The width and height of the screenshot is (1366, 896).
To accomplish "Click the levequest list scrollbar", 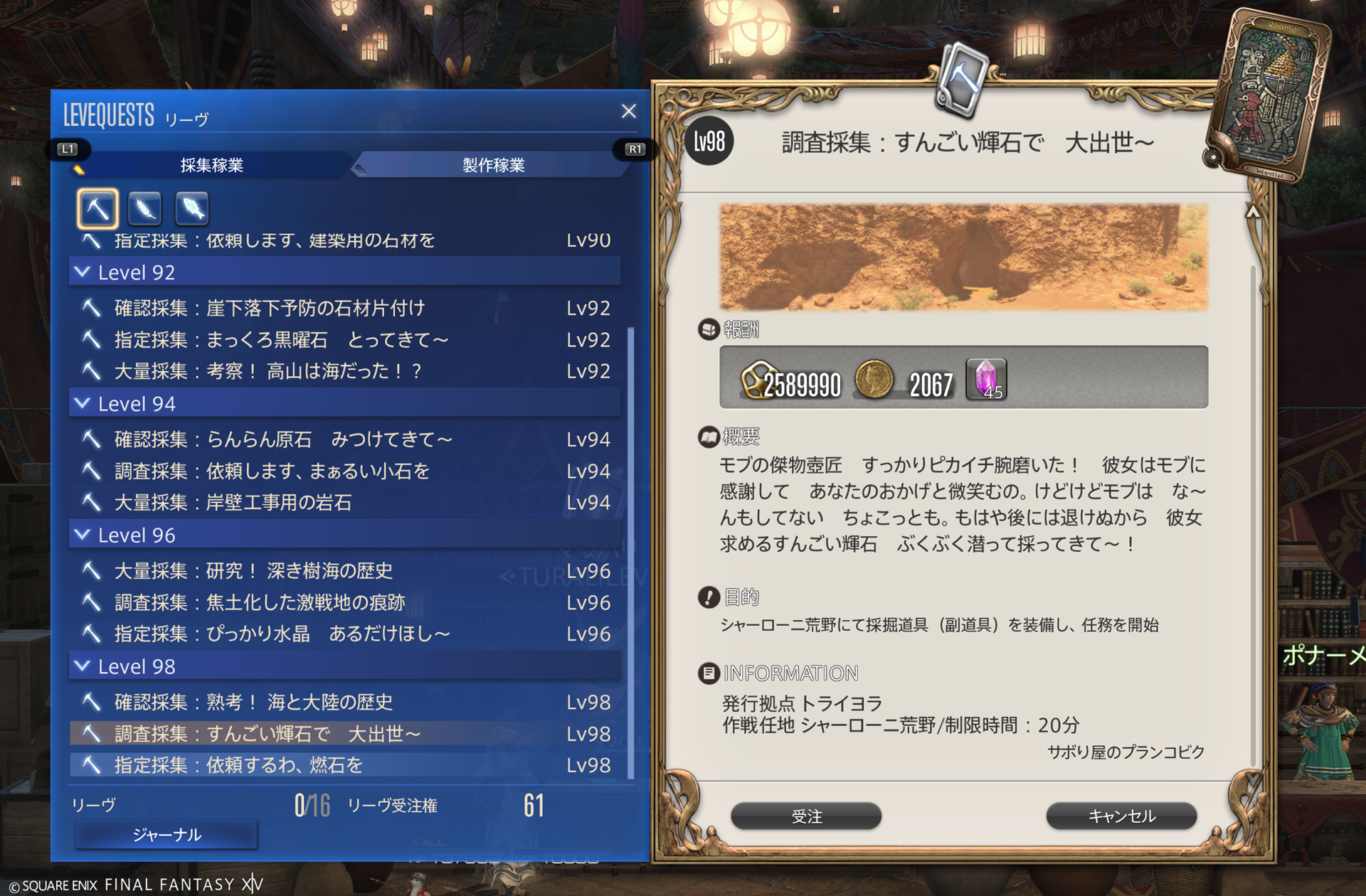I will [x=630, y=553].
